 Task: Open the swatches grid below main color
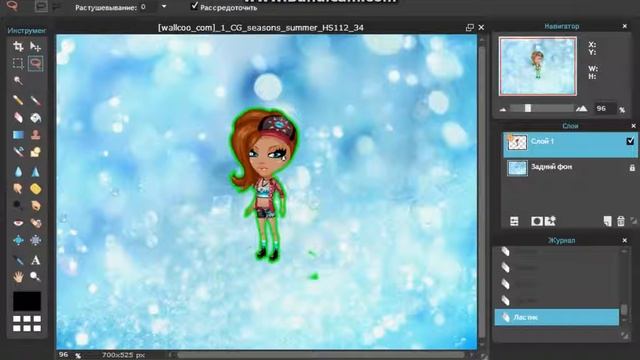click(x=27, y=323)
